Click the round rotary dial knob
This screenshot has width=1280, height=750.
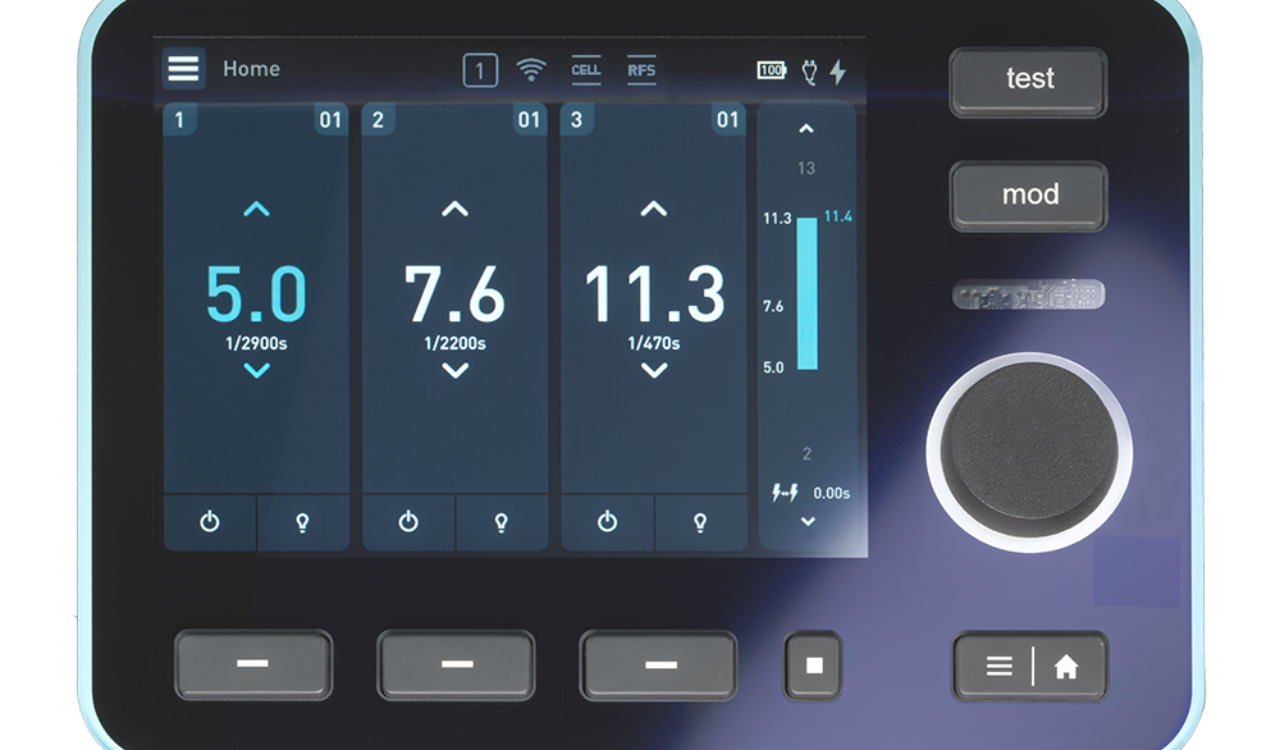[x=1029, y=449]
